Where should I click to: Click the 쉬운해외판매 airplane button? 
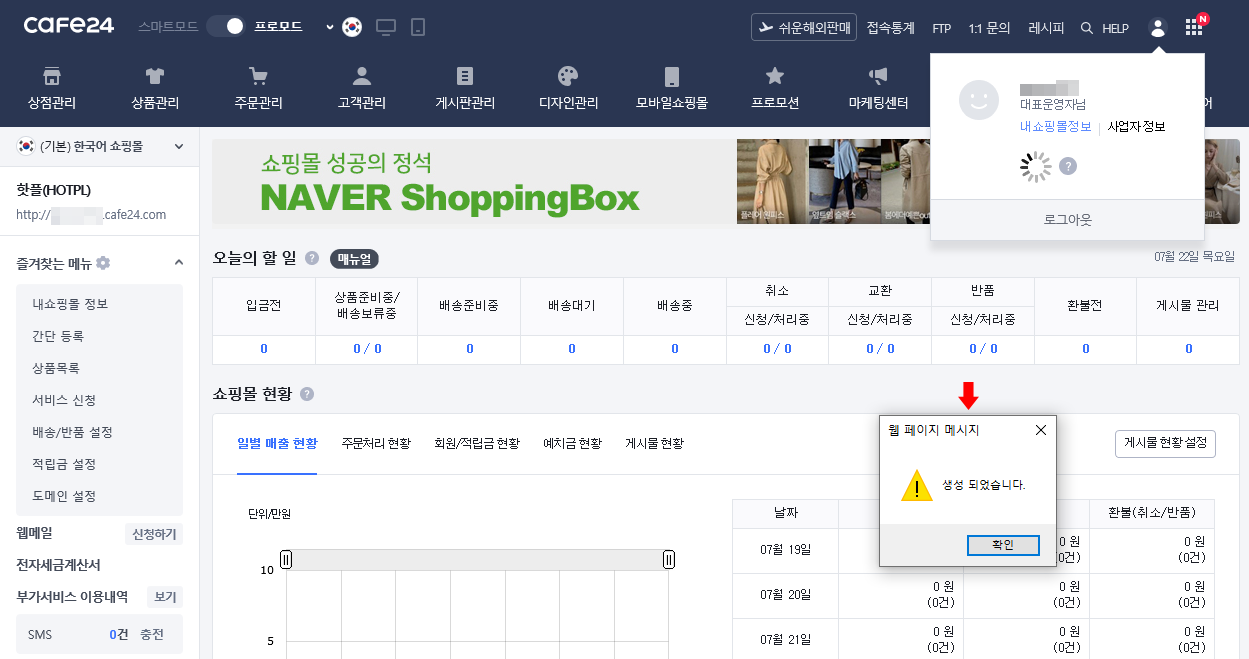point(804,28)
